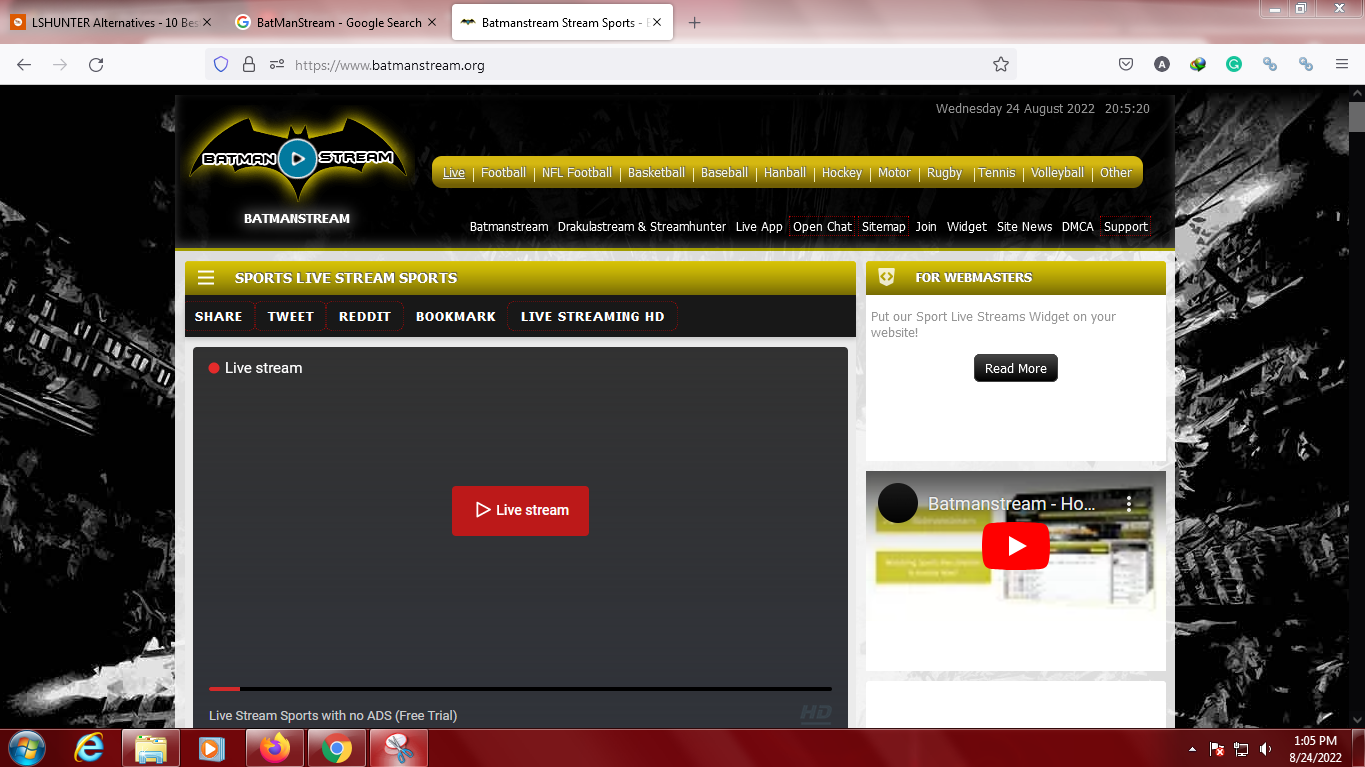This screenshot has width=1365, height=767.
Task: Click the BOOKMARK button
Action: coord(456,316)
